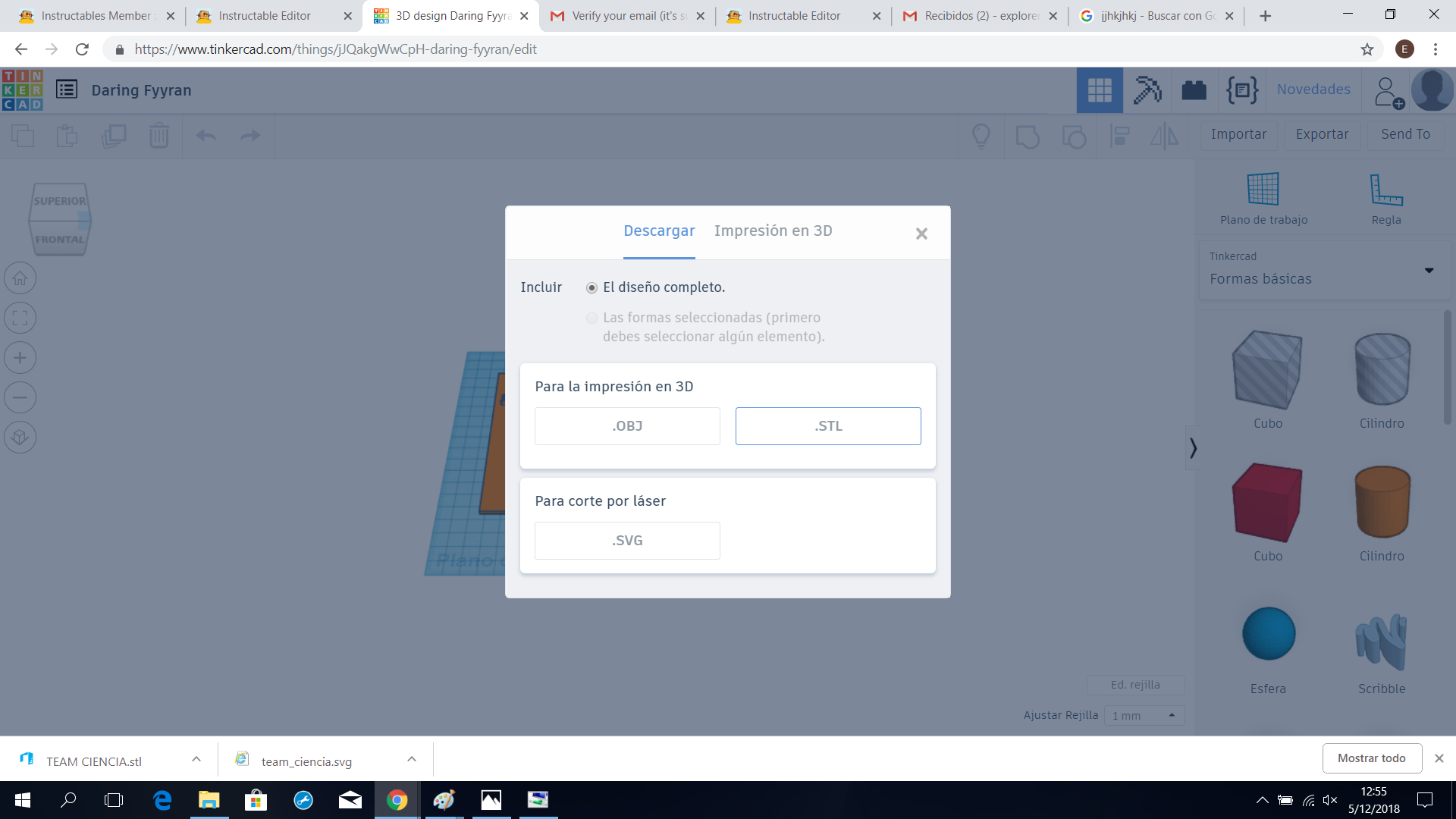Bookmark this page star icon

point(1367,49)
